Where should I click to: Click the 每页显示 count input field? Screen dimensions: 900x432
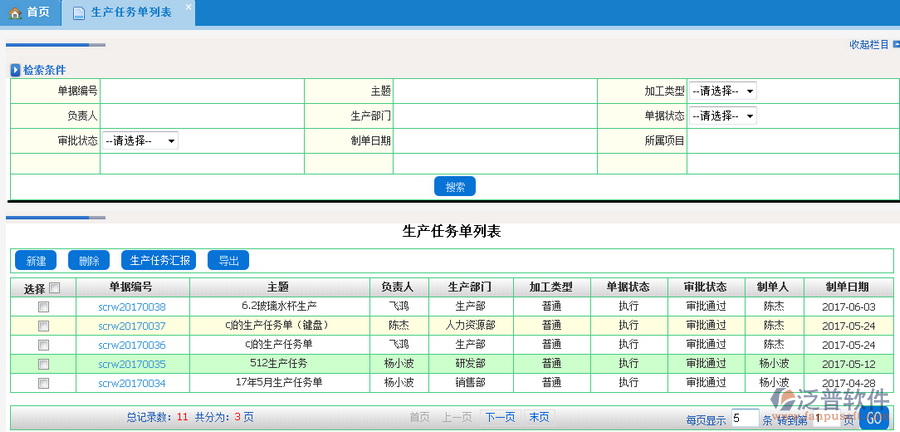coord(744,419)
